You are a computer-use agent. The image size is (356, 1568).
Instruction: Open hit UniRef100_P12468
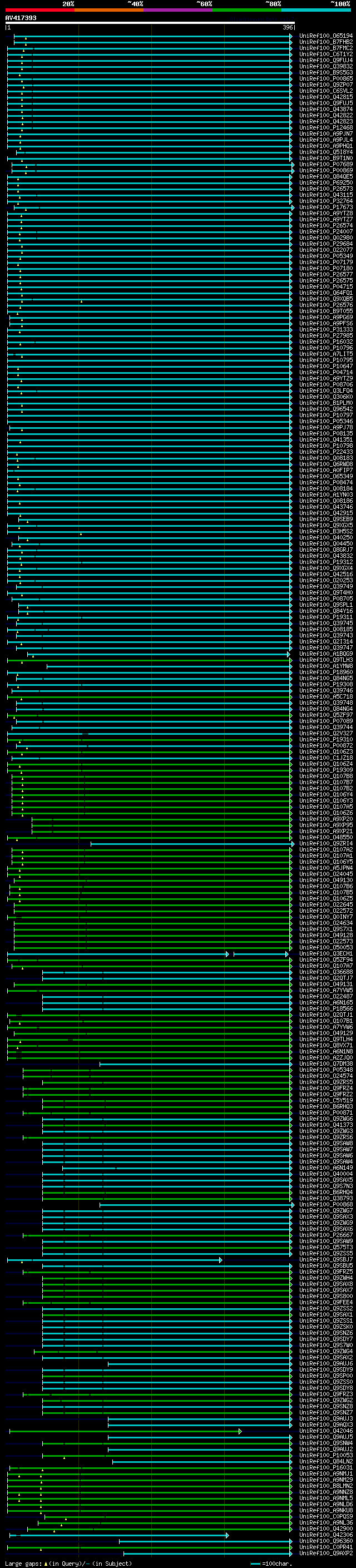click(x=325, y=127)
